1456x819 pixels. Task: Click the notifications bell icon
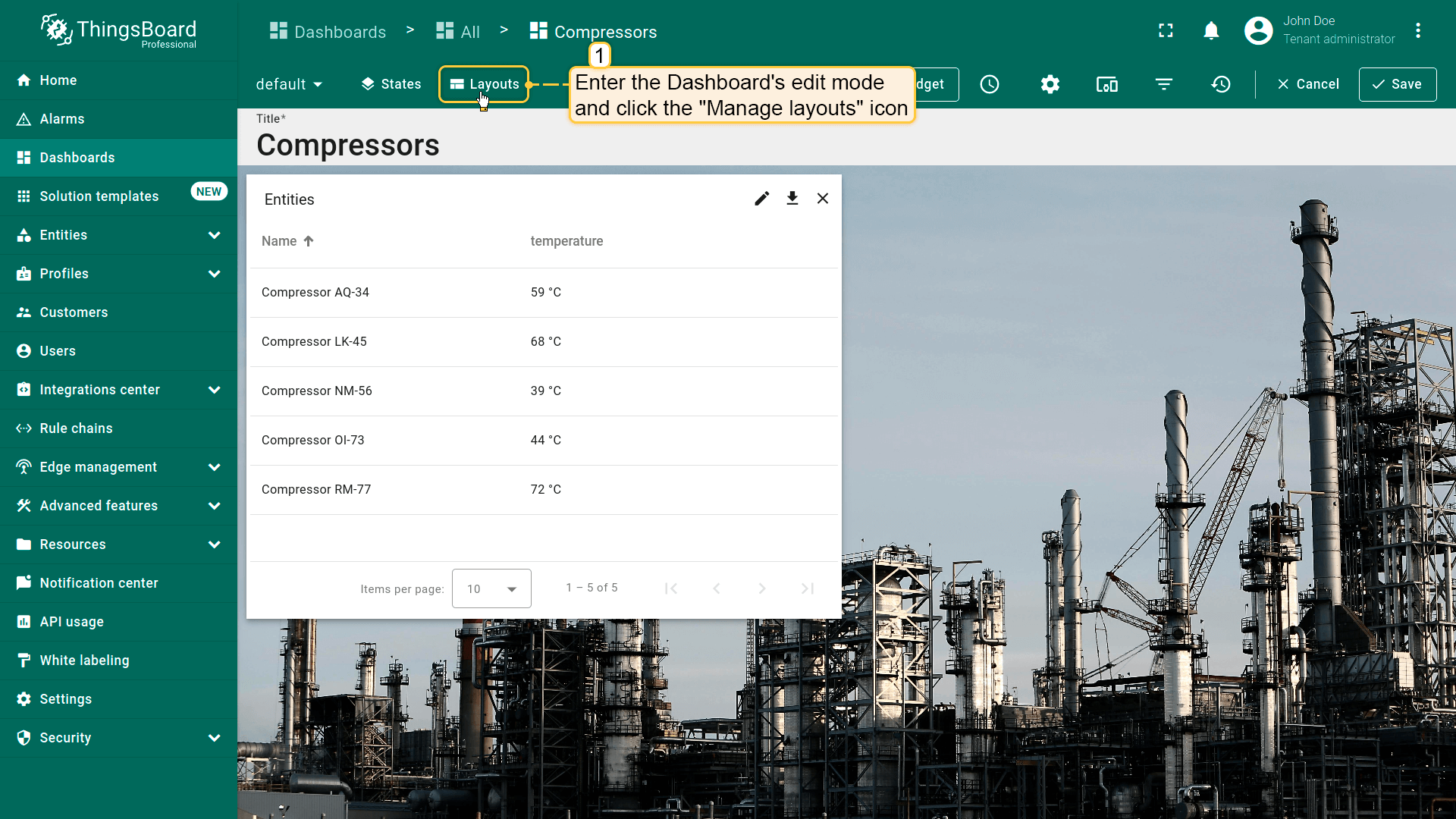[1211, 31]
